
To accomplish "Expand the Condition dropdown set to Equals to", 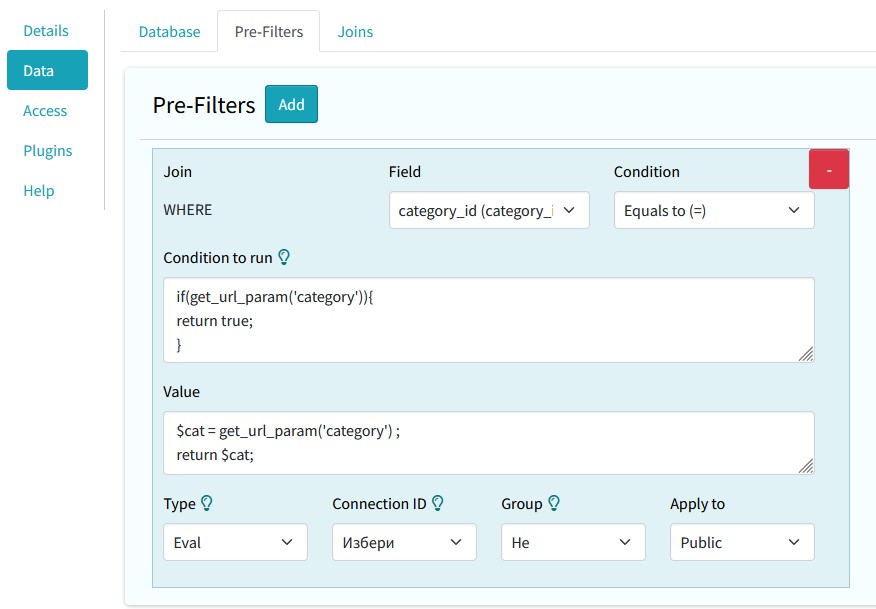I will coord(713,211).
